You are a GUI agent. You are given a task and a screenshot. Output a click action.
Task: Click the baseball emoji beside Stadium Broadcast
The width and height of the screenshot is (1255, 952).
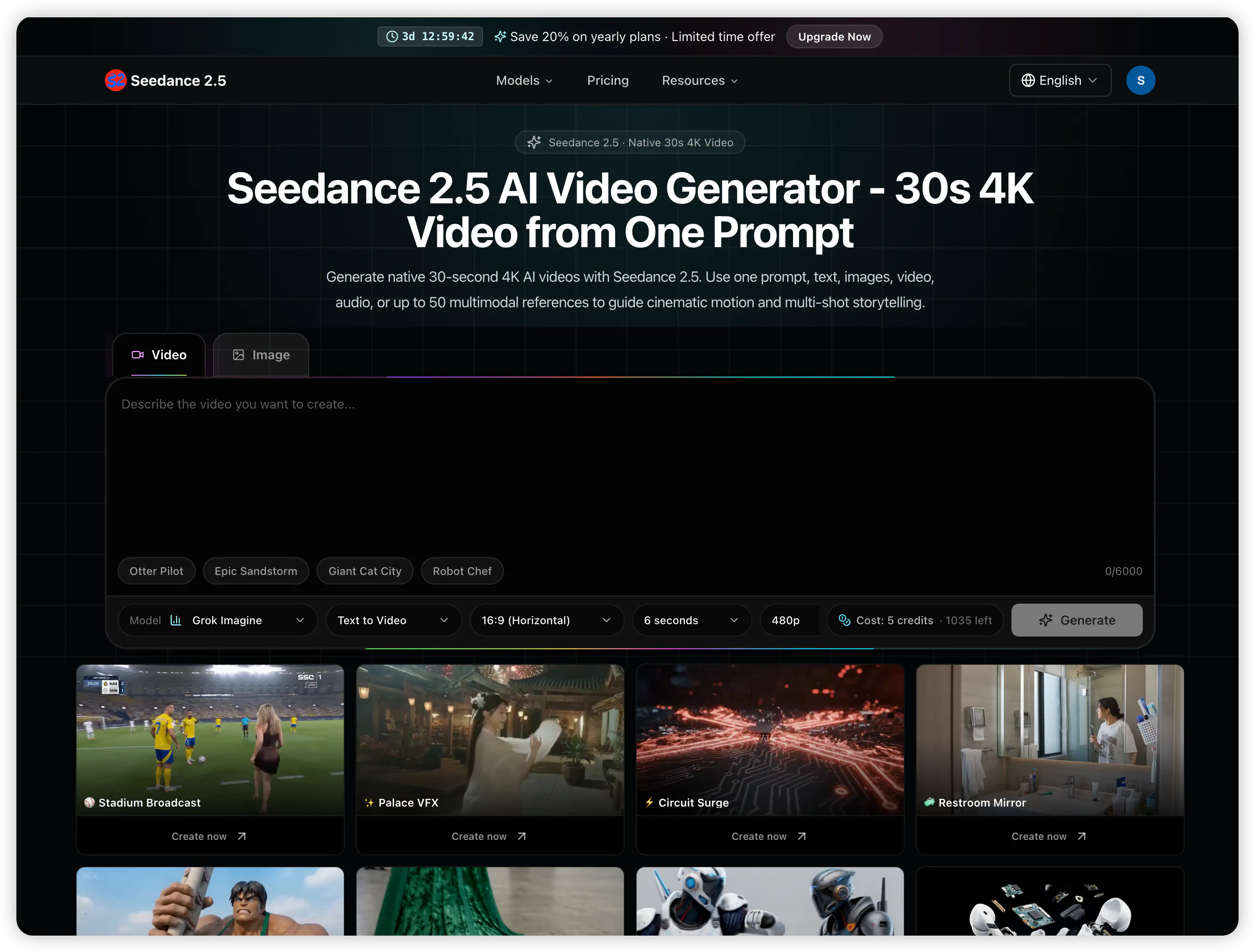(89, 803)
